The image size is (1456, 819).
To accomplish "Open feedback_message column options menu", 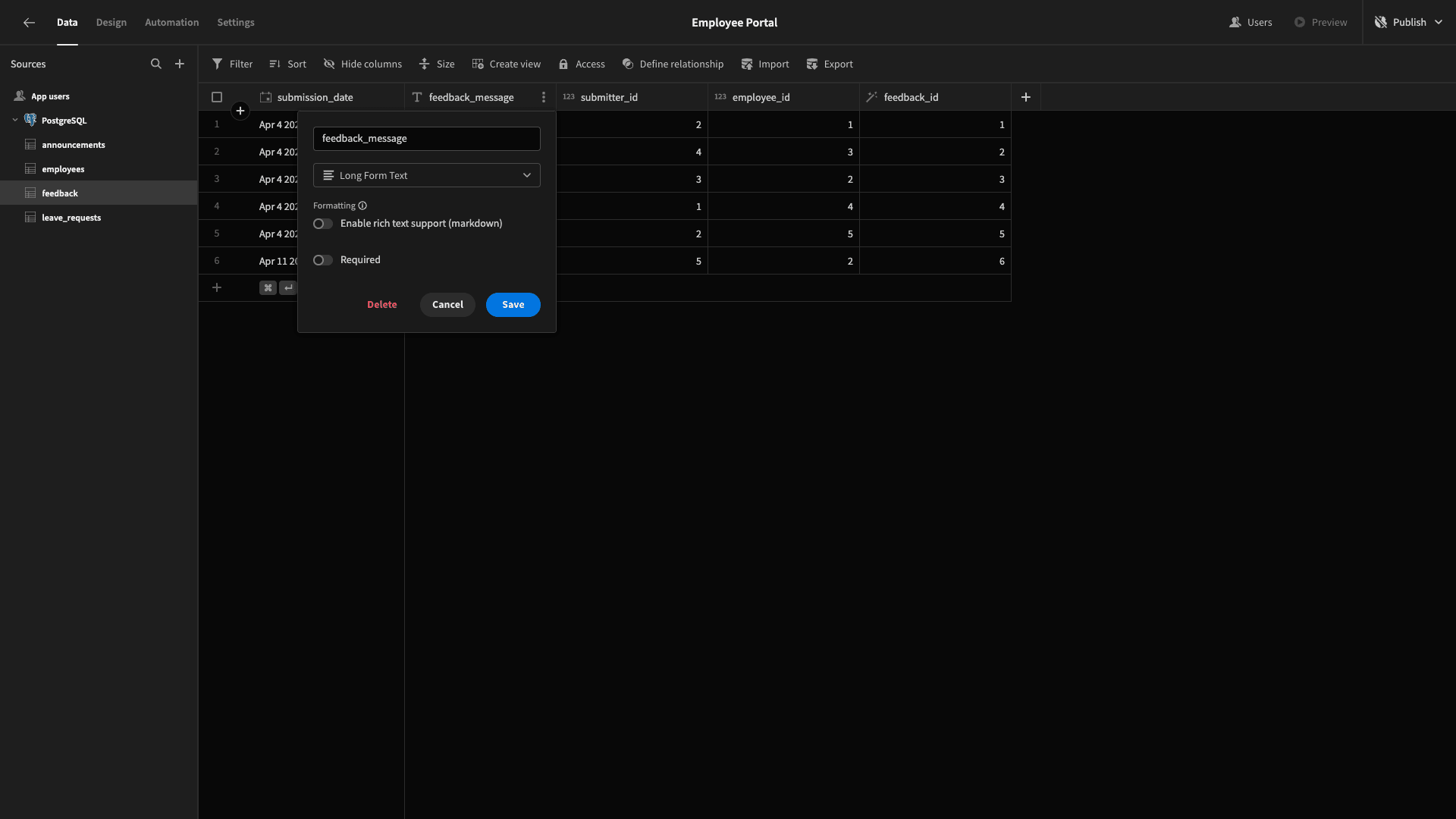I will (544, 97).
